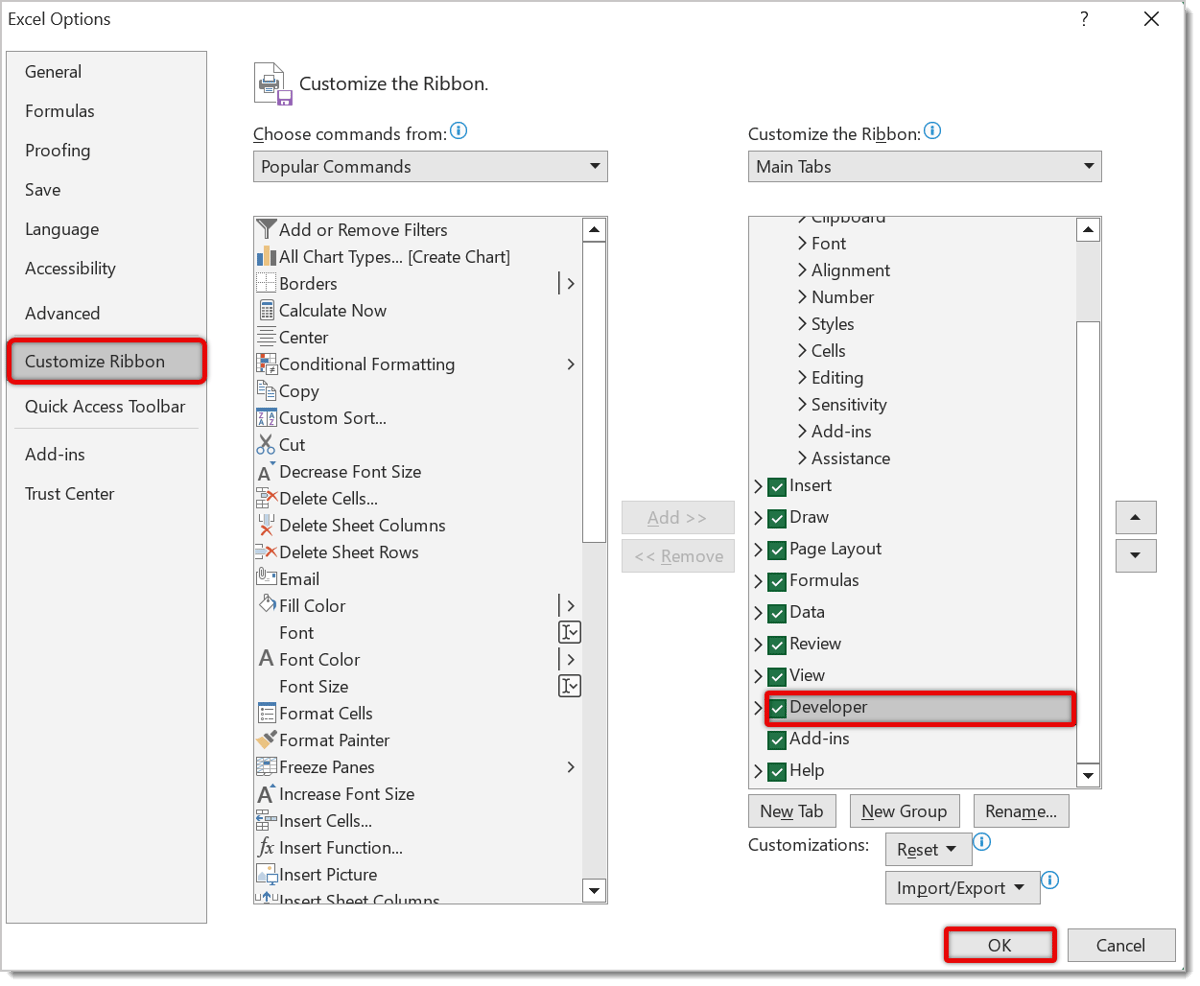Uncheck the Draw tab checkbox

pos(777,519)
